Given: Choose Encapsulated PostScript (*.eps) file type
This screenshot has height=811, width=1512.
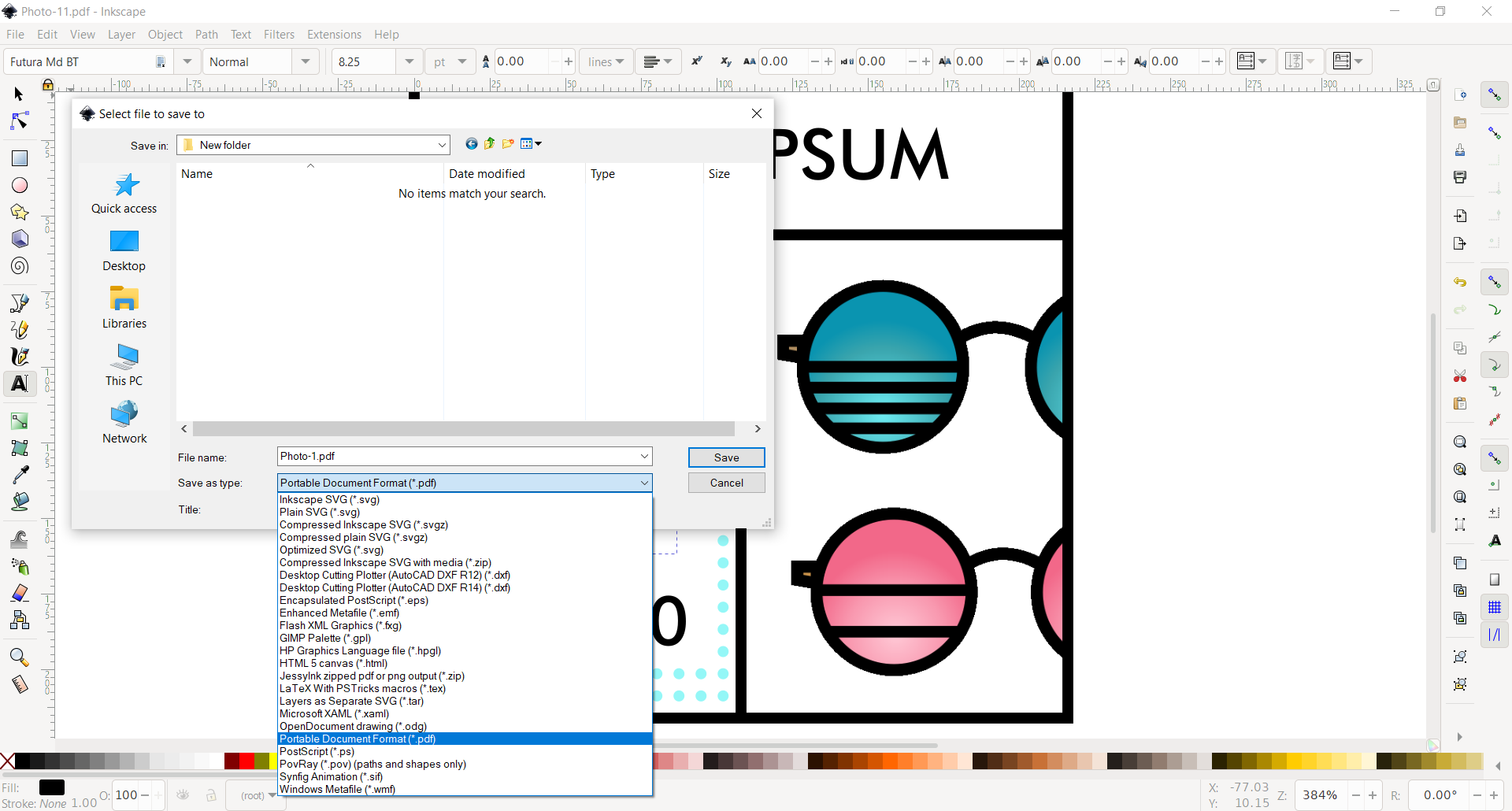Looking at the screenshot, I should point(354,601).
